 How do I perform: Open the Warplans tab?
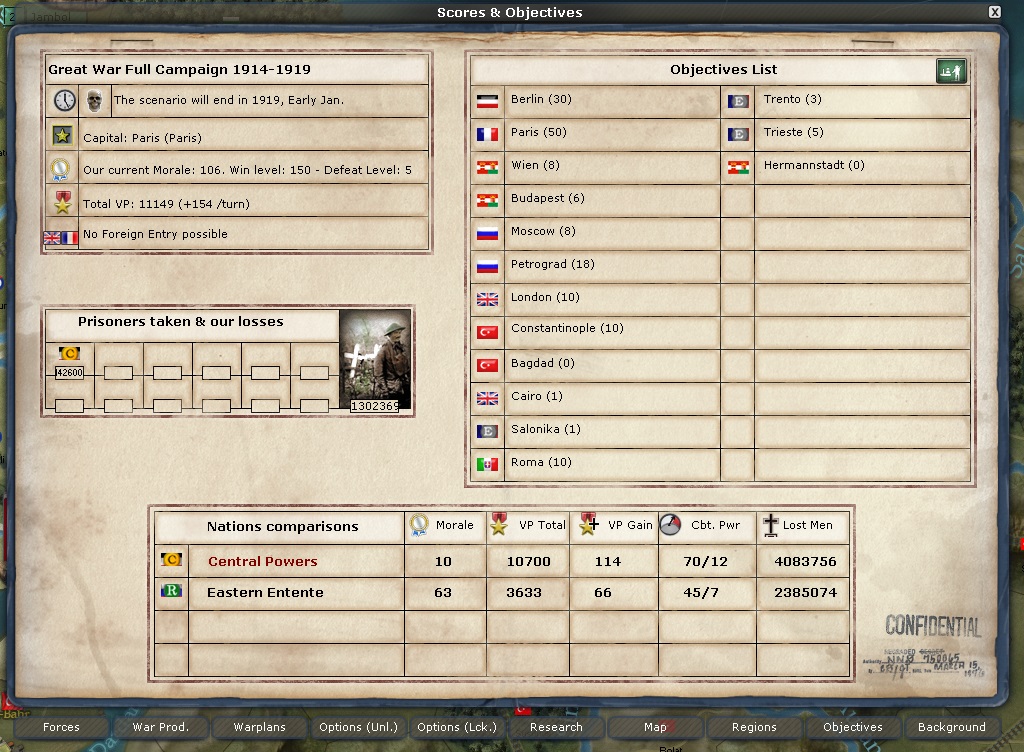point(259,727)
